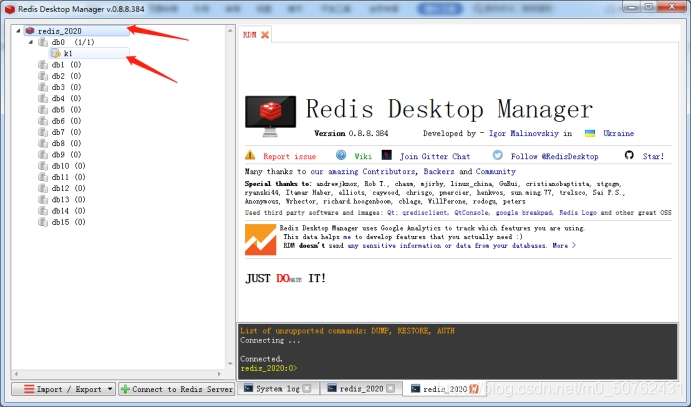Image resolution: width=692 pixels, height=407 pixels.
Task: Click the db1 database icon
Action: point(43,64)
